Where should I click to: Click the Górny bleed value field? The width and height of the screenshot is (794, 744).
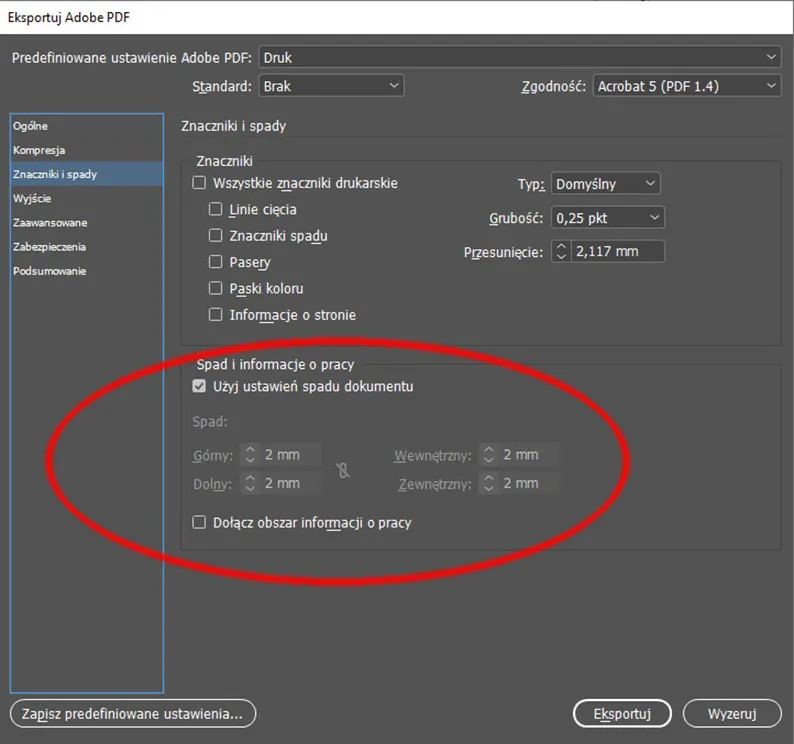pyautogui.click(x=291, y=454)
